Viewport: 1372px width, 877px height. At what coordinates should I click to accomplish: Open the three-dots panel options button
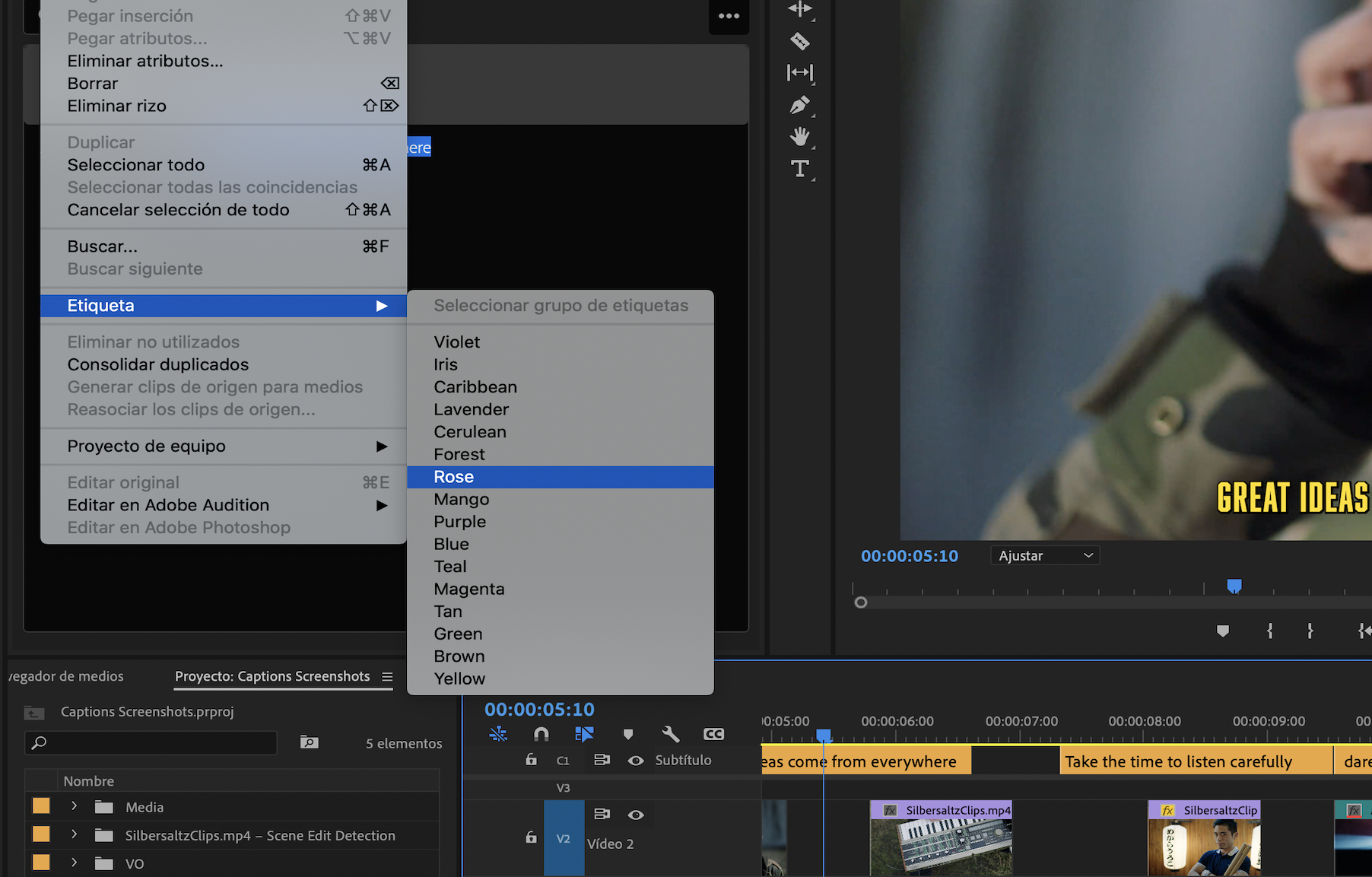click(x=729, y=16)
